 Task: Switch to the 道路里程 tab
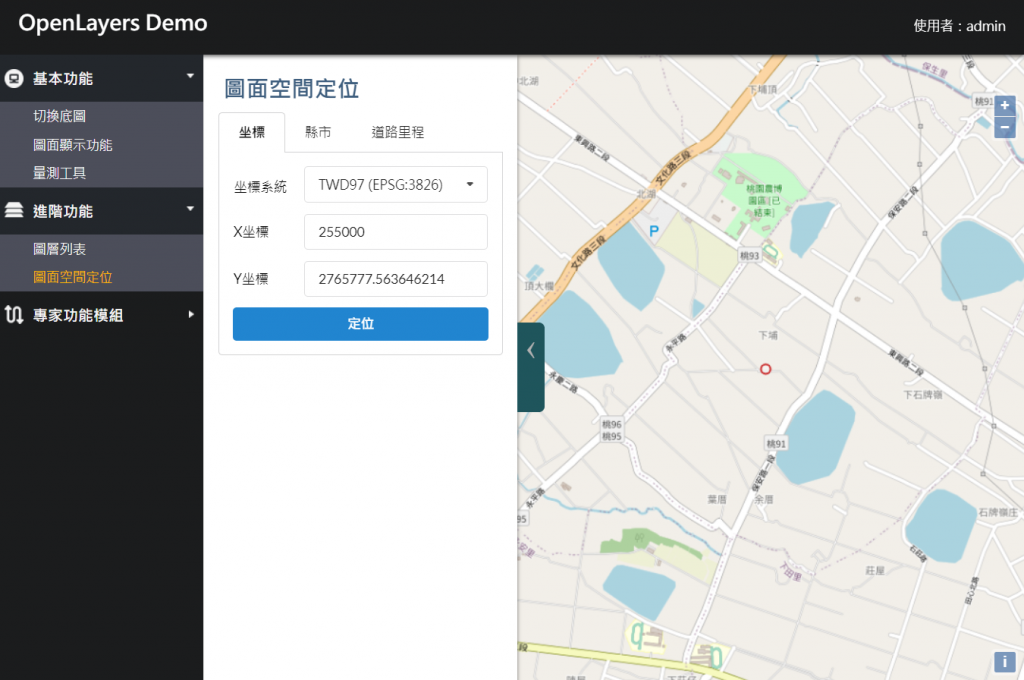pos(398,133)
